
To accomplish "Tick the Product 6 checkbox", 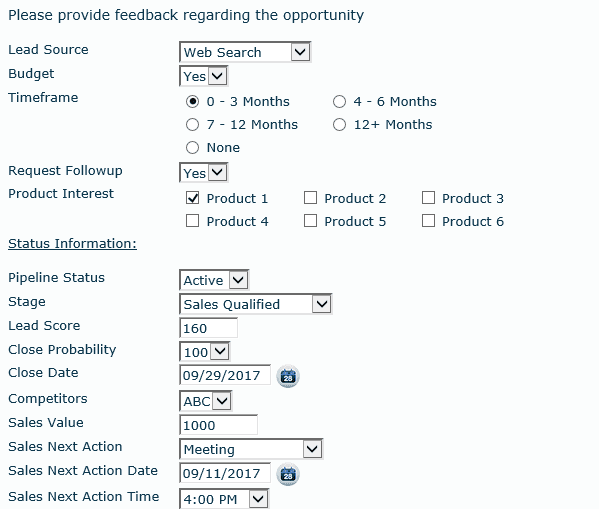I will pos(428,221).
